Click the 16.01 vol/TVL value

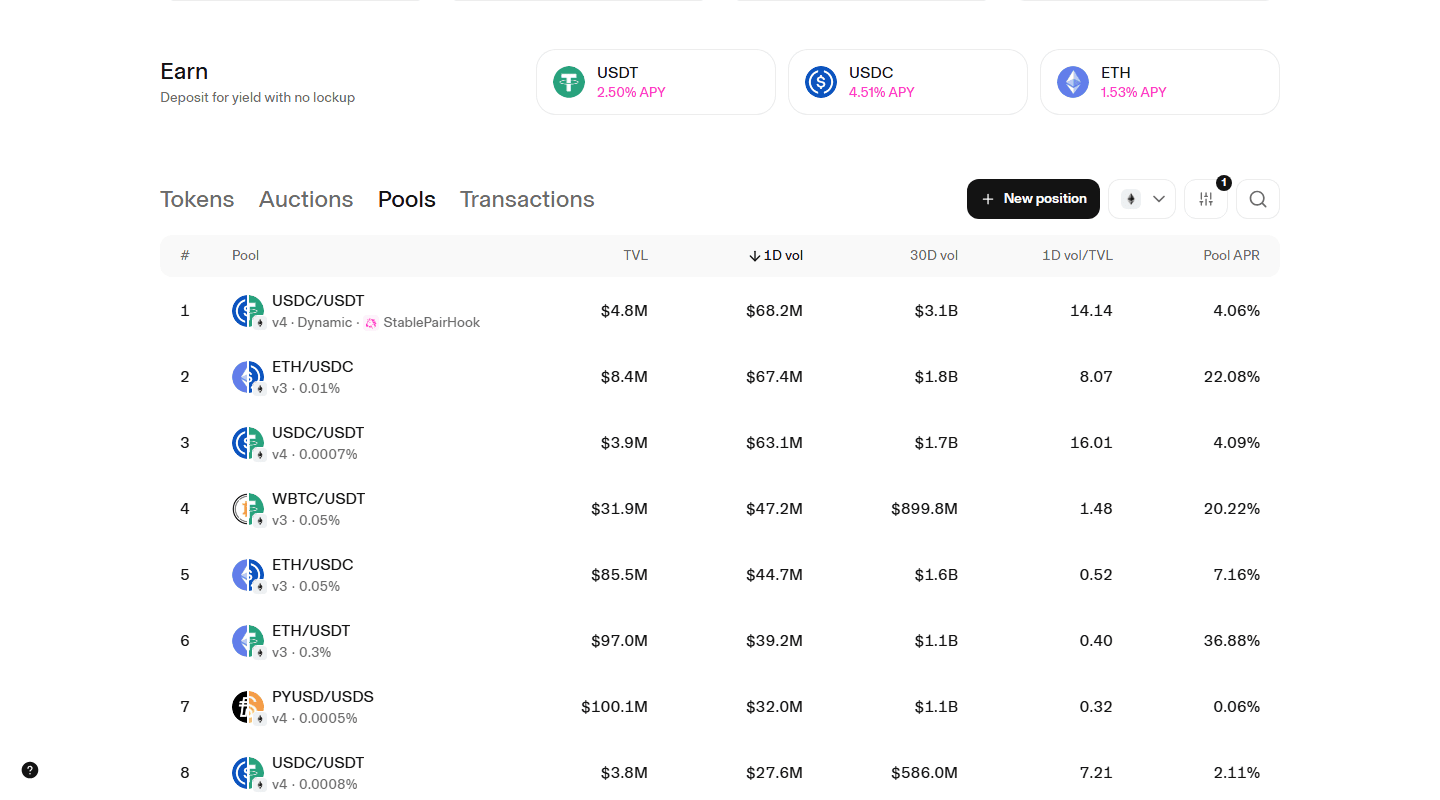(x=1091, y=443)
